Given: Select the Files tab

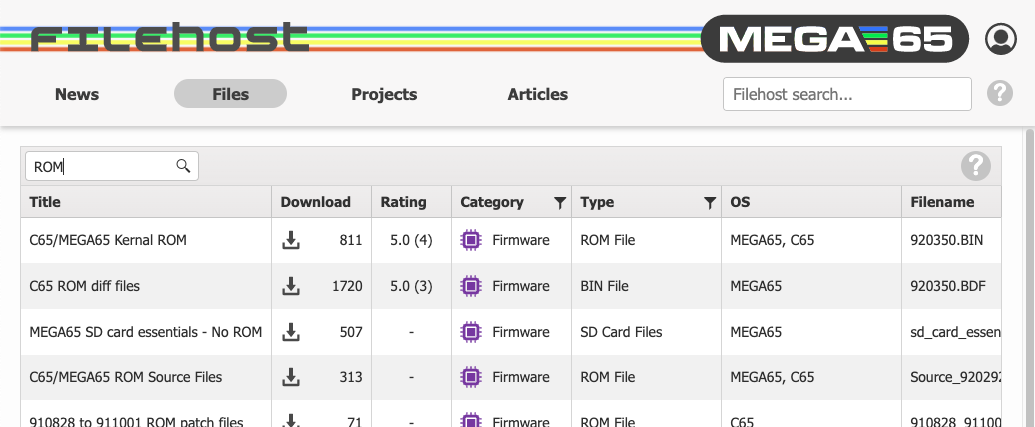Looking at the screenshot, I should 230,94.
